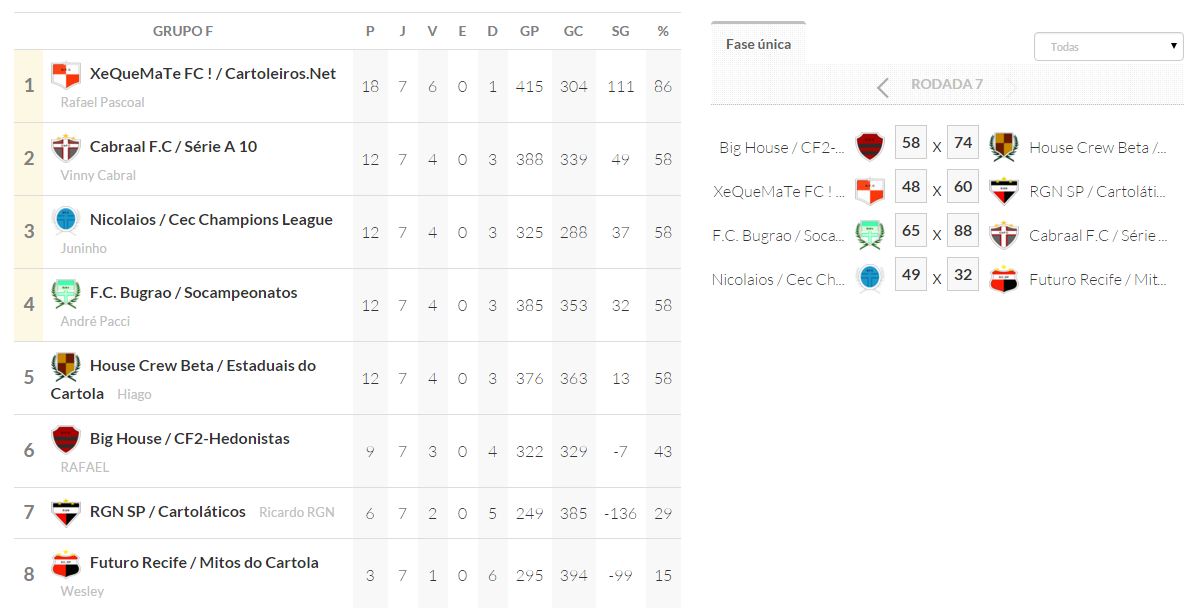Click the RODADA 7 round label
The height and width of the screenshot is (608, 1200).
coord(946,85)
